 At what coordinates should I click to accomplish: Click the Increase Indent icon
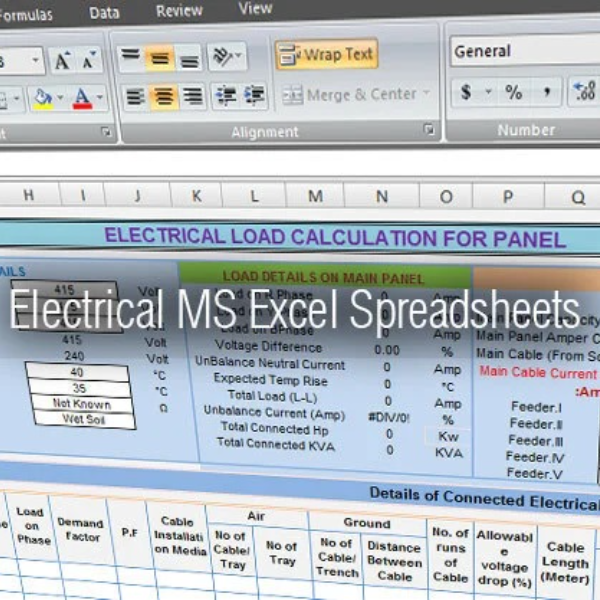[254, 95]
